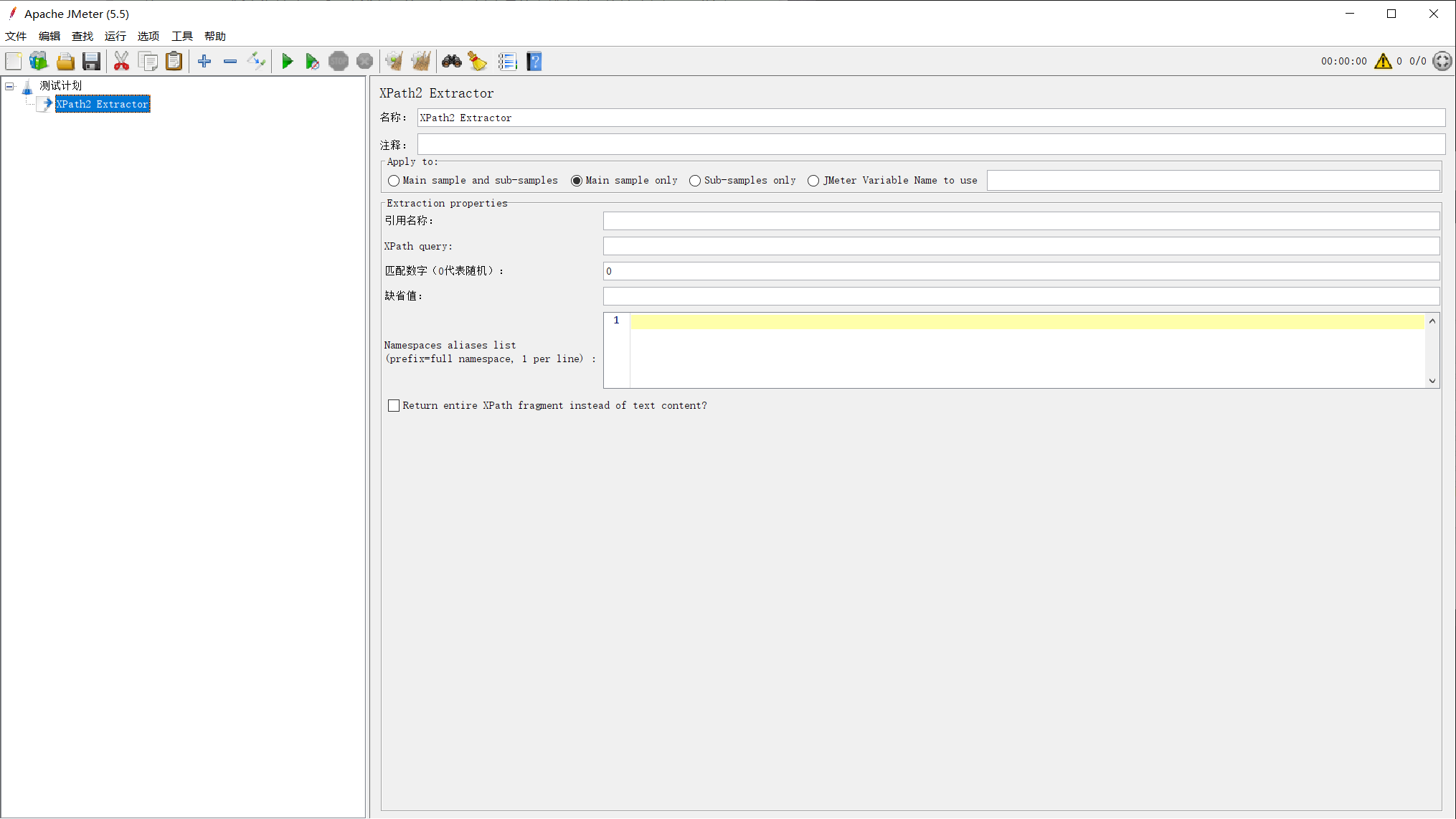Click the warning triangle in the status bar

[x=1384, y=61]
